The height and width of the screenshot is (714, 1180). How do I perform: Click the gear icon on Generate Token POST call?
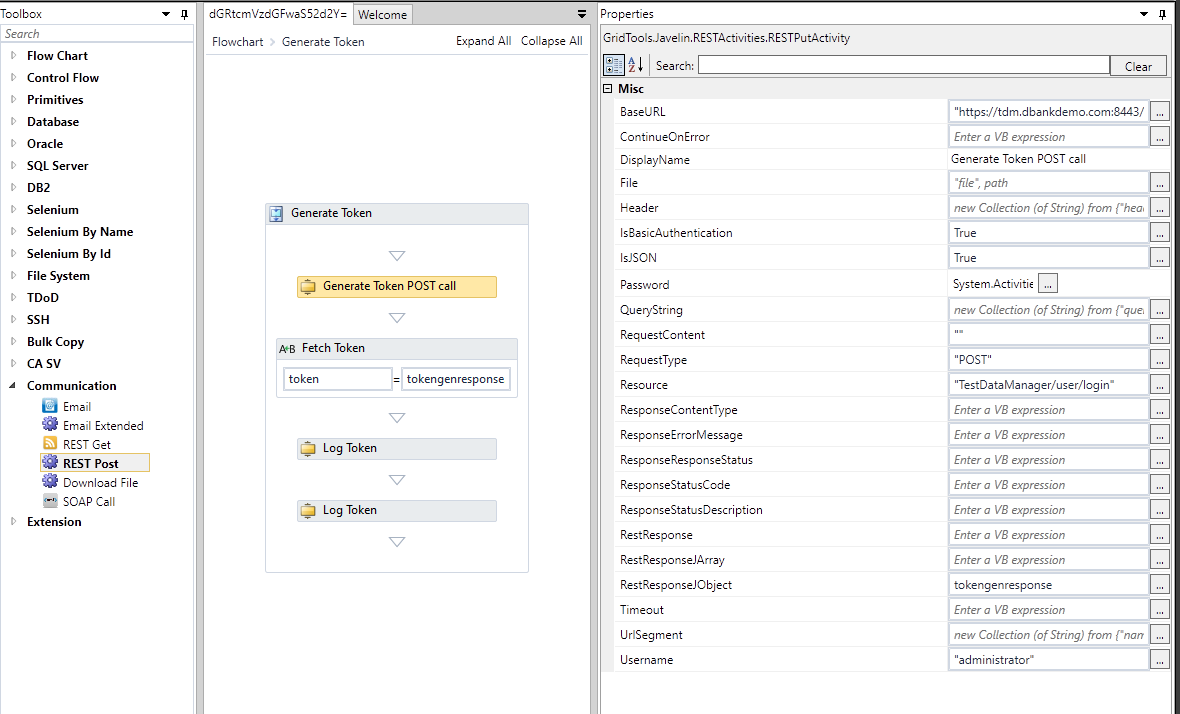309,286
